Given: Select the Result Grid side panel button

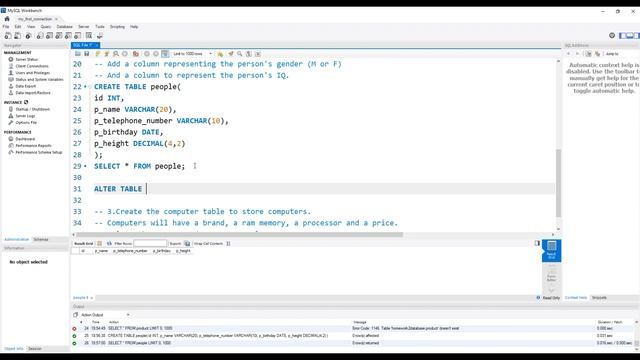Looking at the screenshot, I should pyautogui.click(x=551, y=250).
